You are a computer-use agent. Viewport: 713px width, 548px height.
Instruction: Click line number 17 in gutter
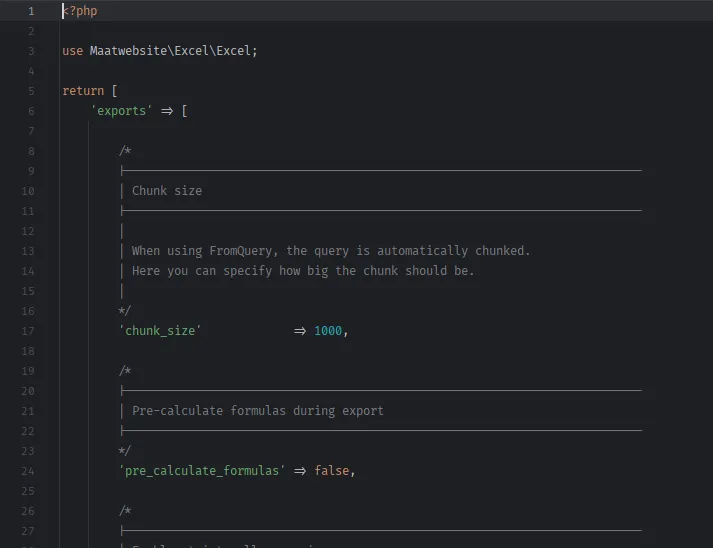(x=28, y=331)
